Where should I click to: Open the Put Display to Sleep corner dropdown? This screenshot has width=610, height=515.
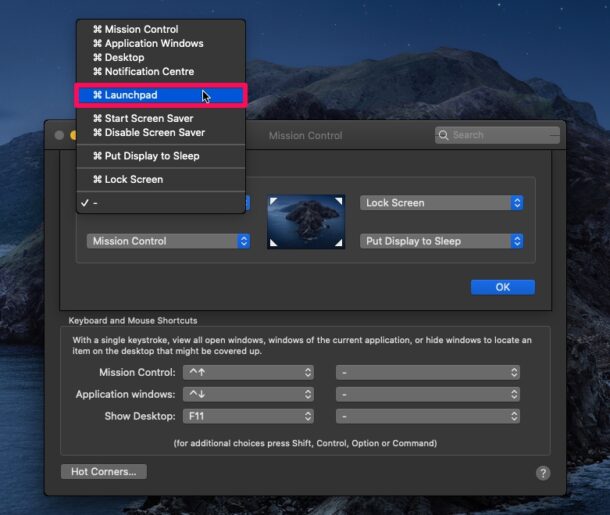[442, 241]
